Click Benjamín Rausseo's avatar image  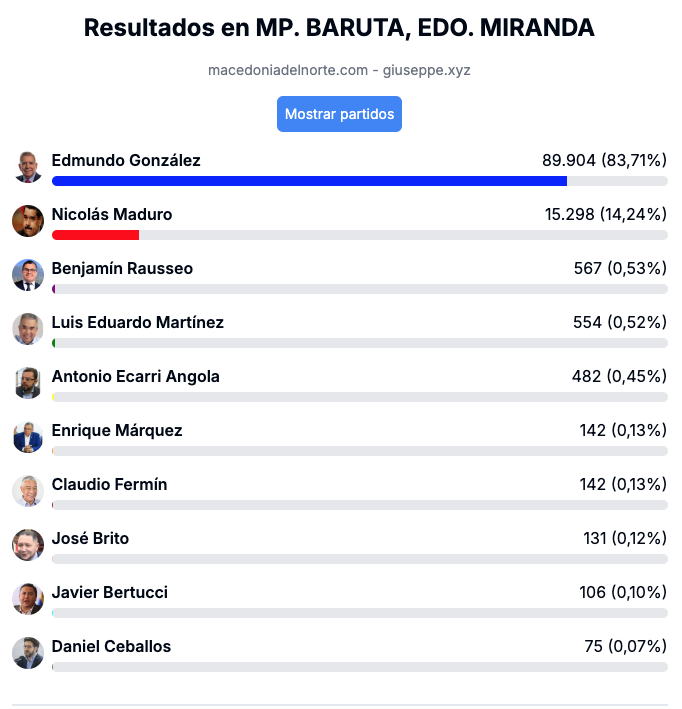coord(28,275)
